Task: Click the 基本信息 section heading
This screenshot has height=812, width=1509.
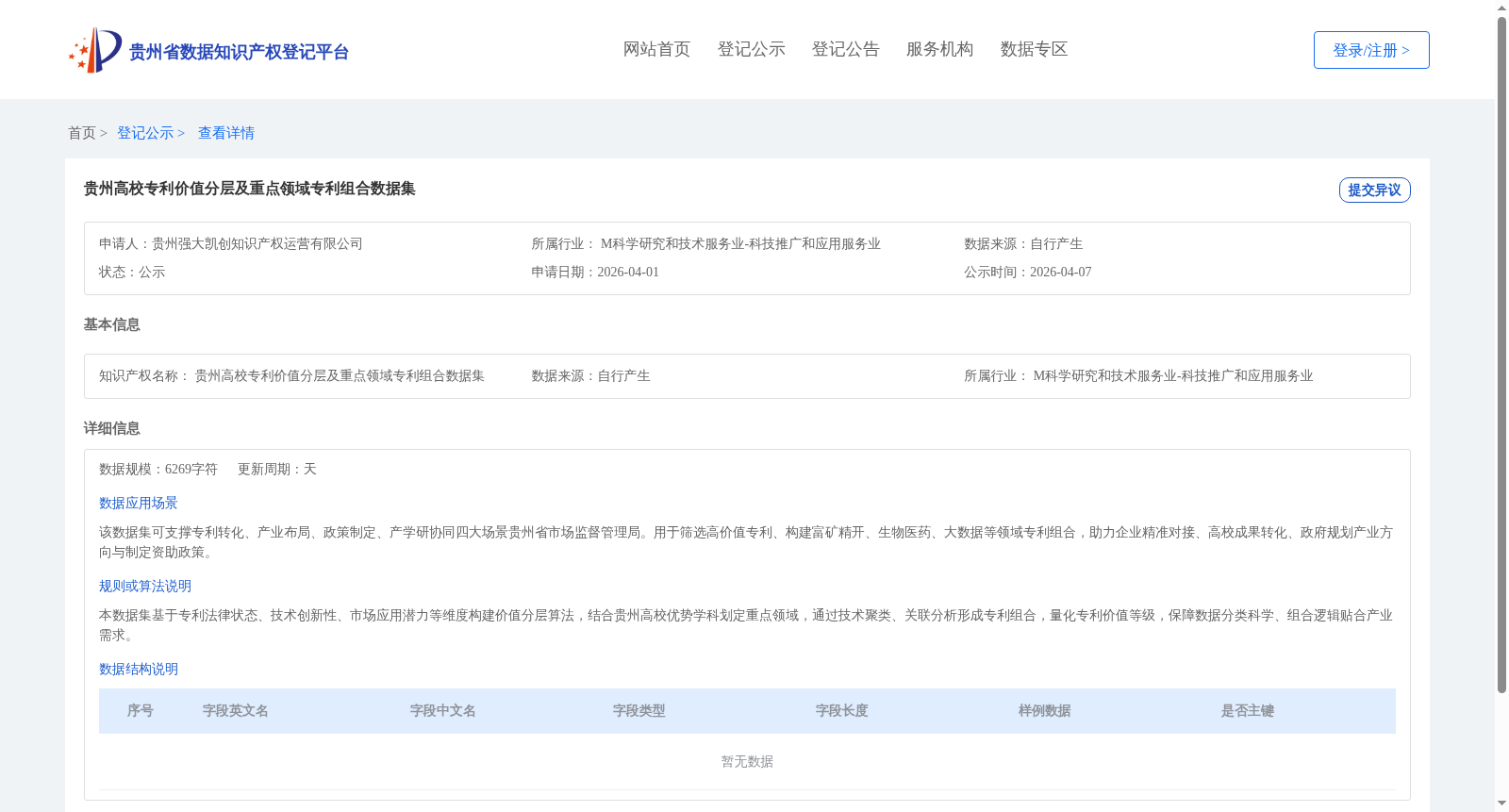Action: click(111, 324)
